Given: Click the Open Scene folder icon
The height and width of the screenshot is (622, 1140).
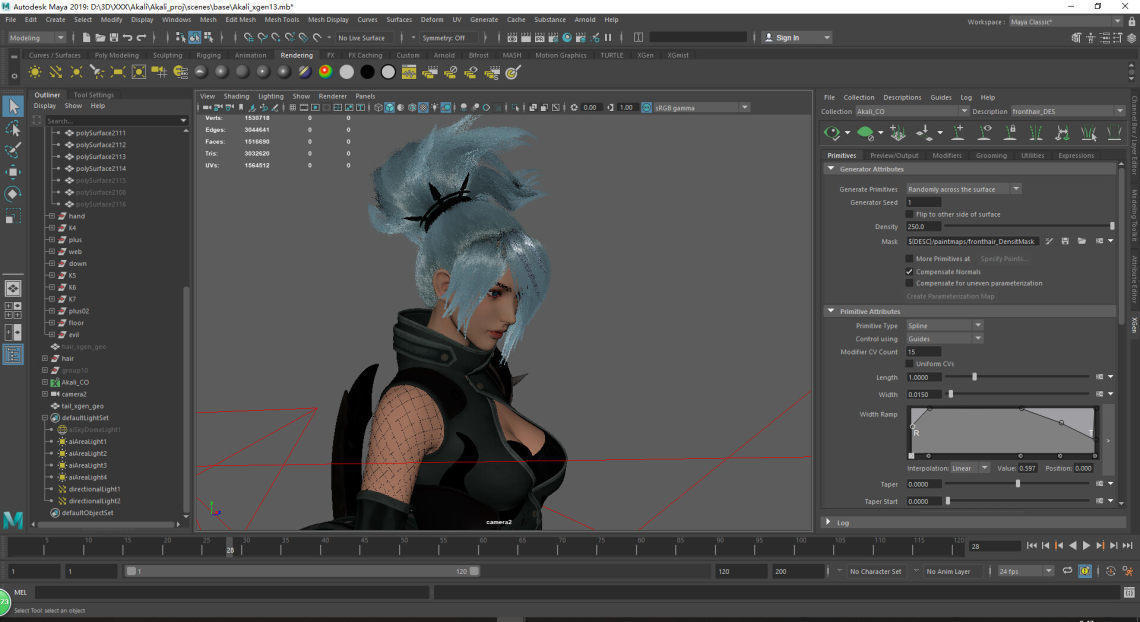Looking at the screenshot, I should tap(100, 38).
